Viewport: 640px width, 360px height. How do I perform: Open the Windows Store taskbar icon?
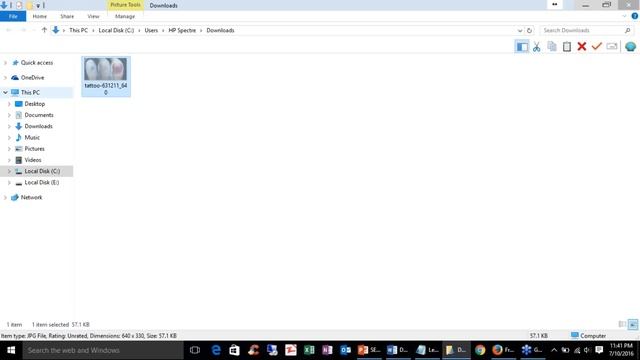[234, 350]
